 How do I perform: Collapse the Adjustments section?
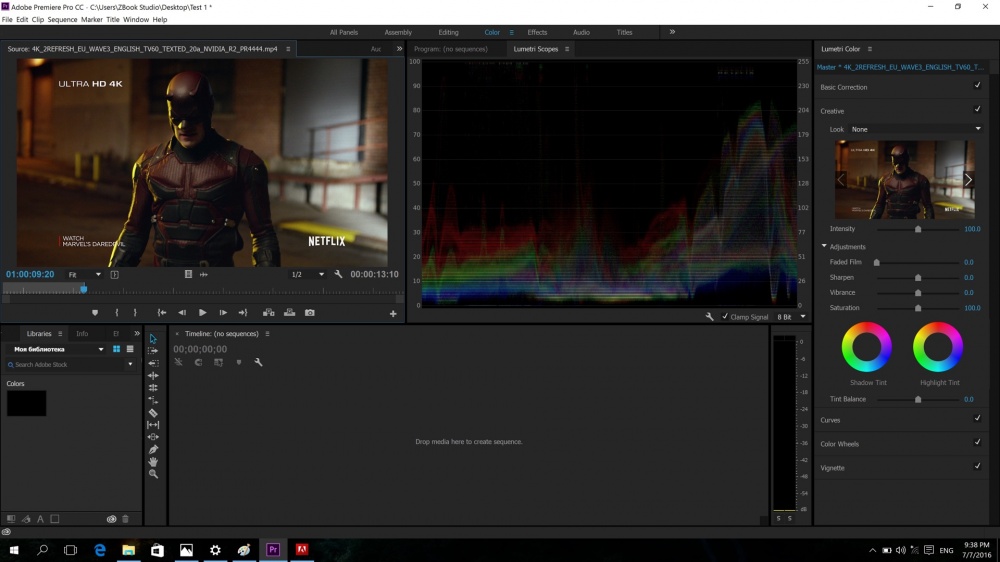pyautogui.click(x=825, y=246)
